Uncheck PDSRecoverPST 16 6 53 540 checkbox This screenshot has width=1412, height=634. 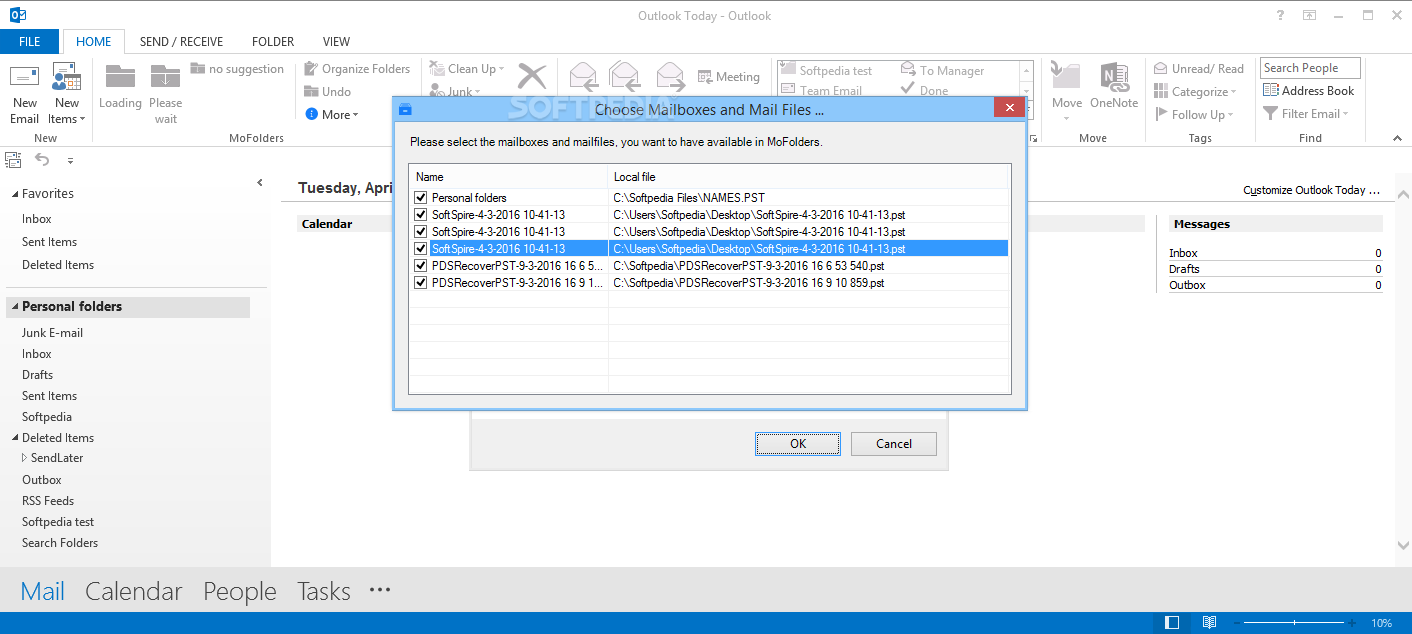point(421,266)
